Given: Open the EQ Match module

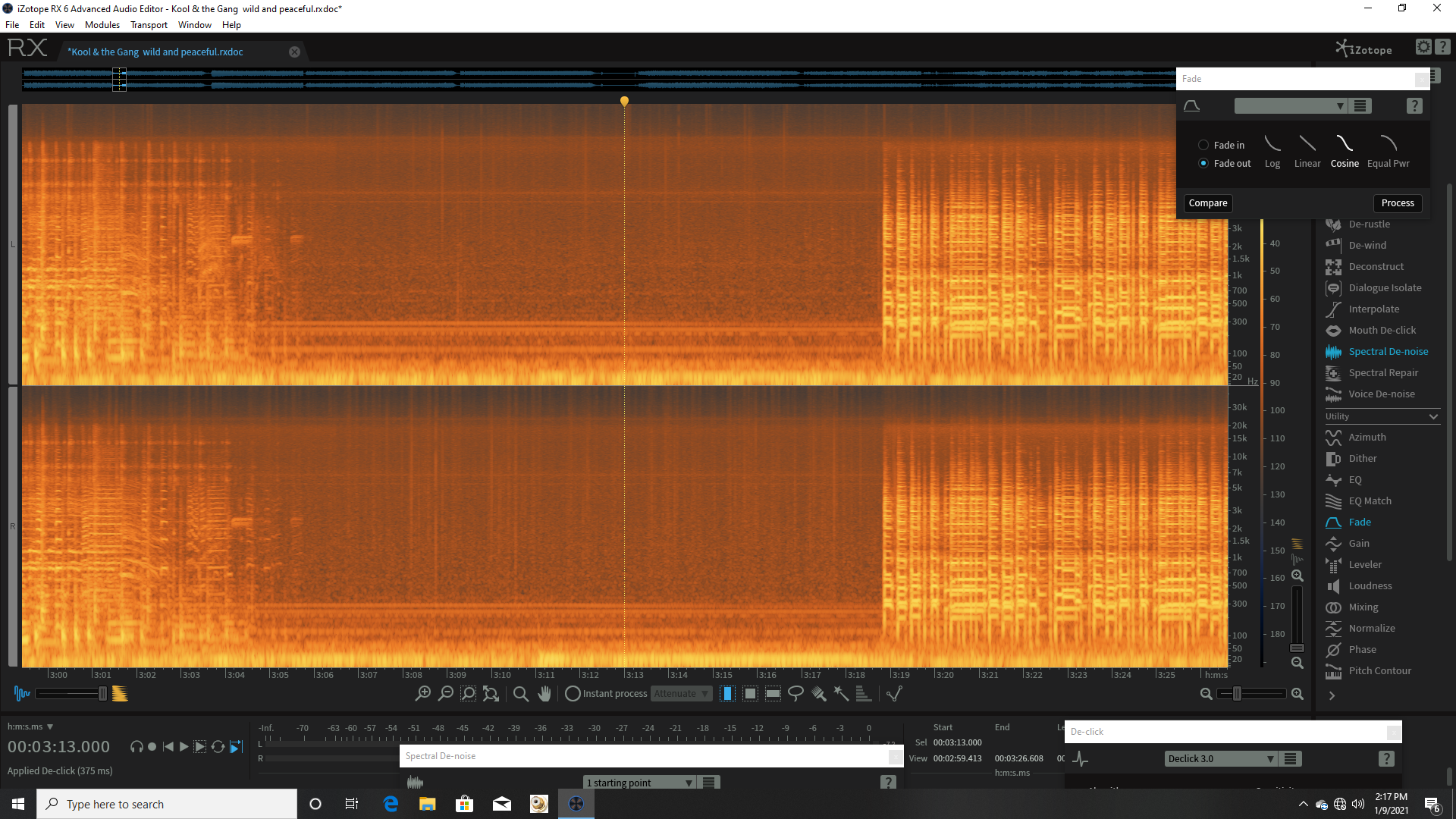Looking at the screenshot, I should 1370,500.
